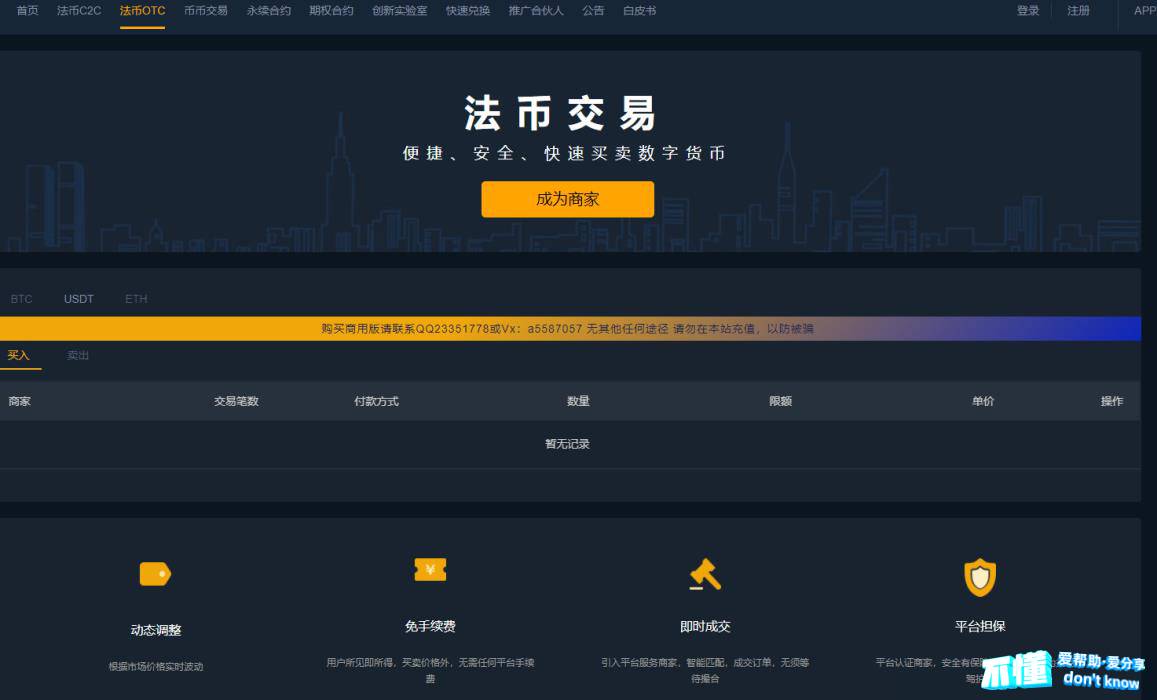Click the 暂无记录 empty message
This screenshot has width=1157, height=700.
point(567,444)
